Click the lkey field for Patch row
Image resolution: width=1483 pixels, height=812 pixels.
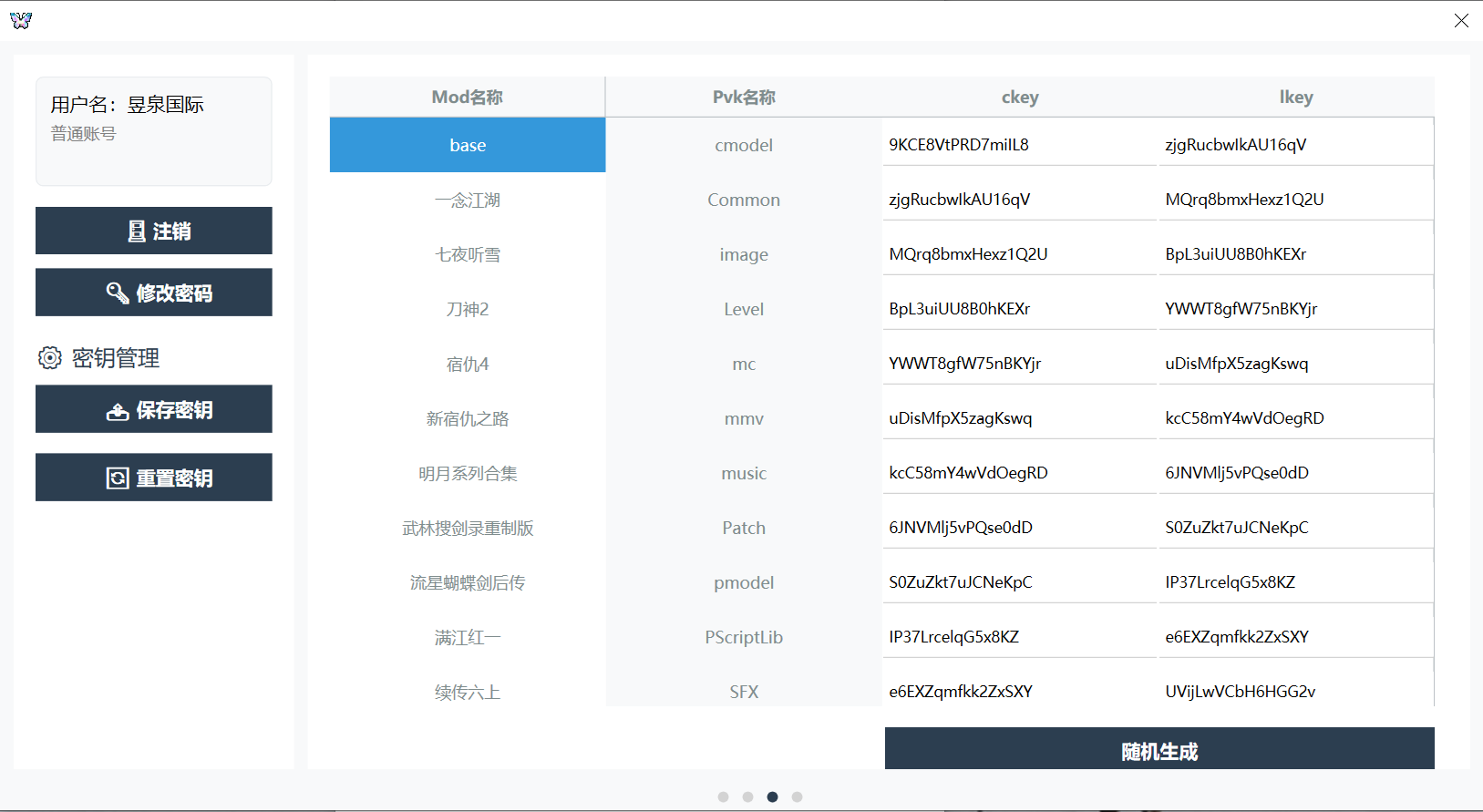click(1294, 528)
